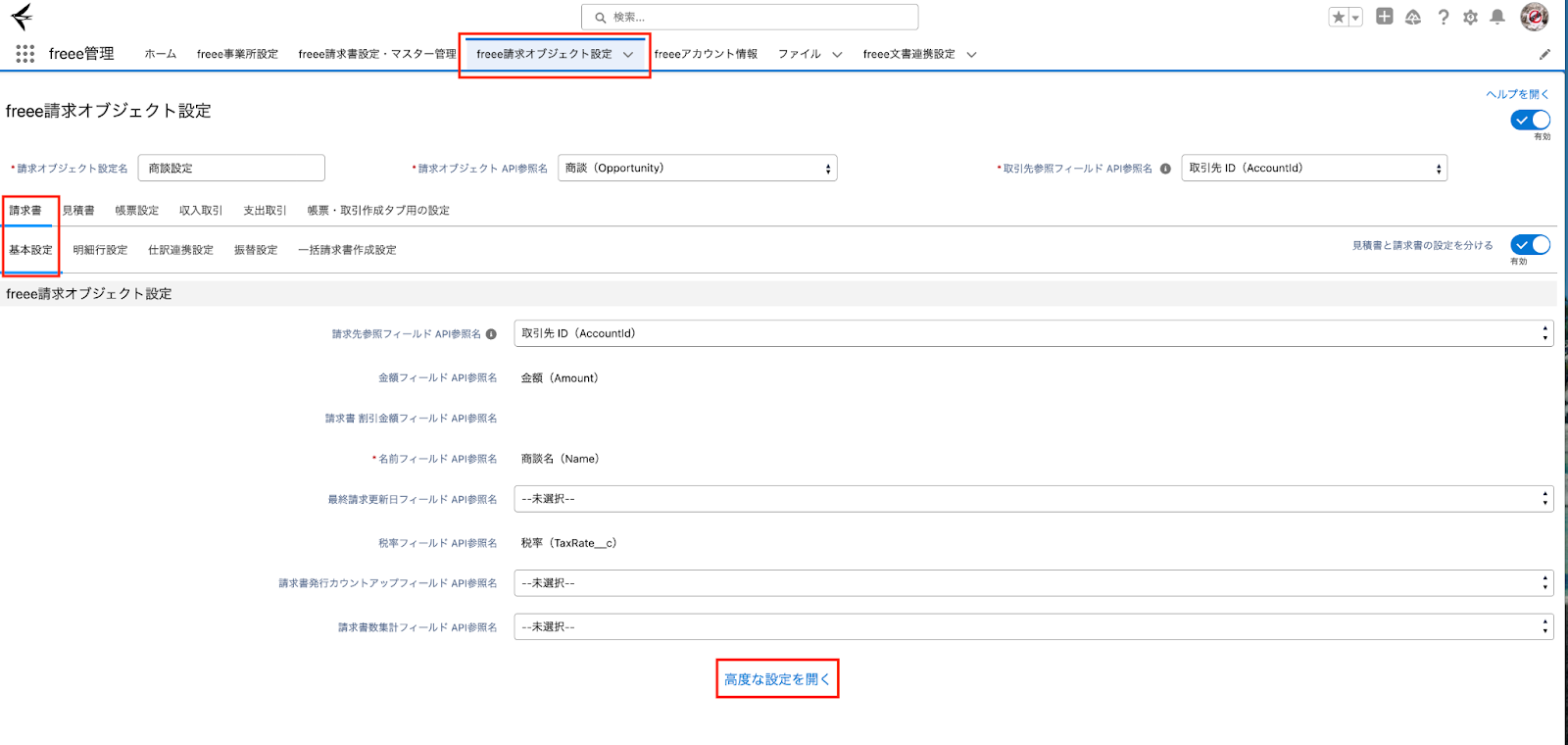Screen dimensions: 1568x745
Task: Open the App Launcher grid icon
Action: tap(25, 54)
